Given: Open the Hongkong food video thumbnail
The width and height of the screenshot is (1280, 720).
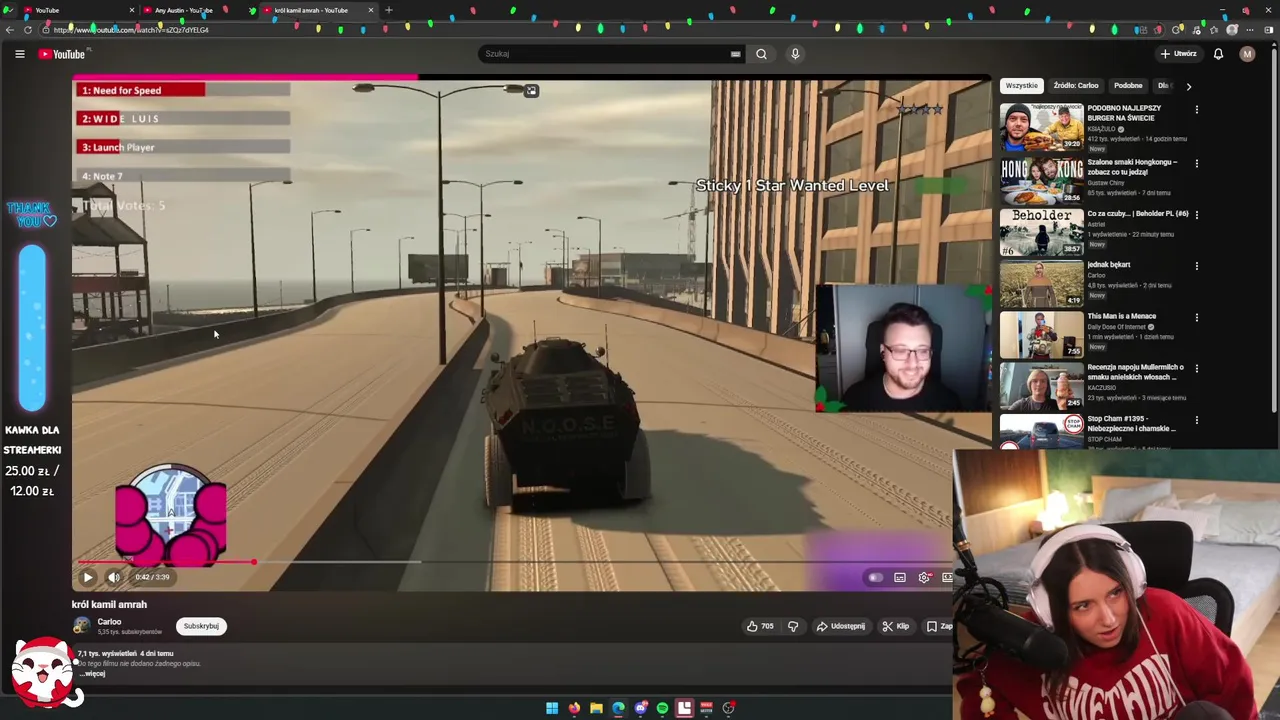Looking at the screenshot, I should (x=1041, y=179).
